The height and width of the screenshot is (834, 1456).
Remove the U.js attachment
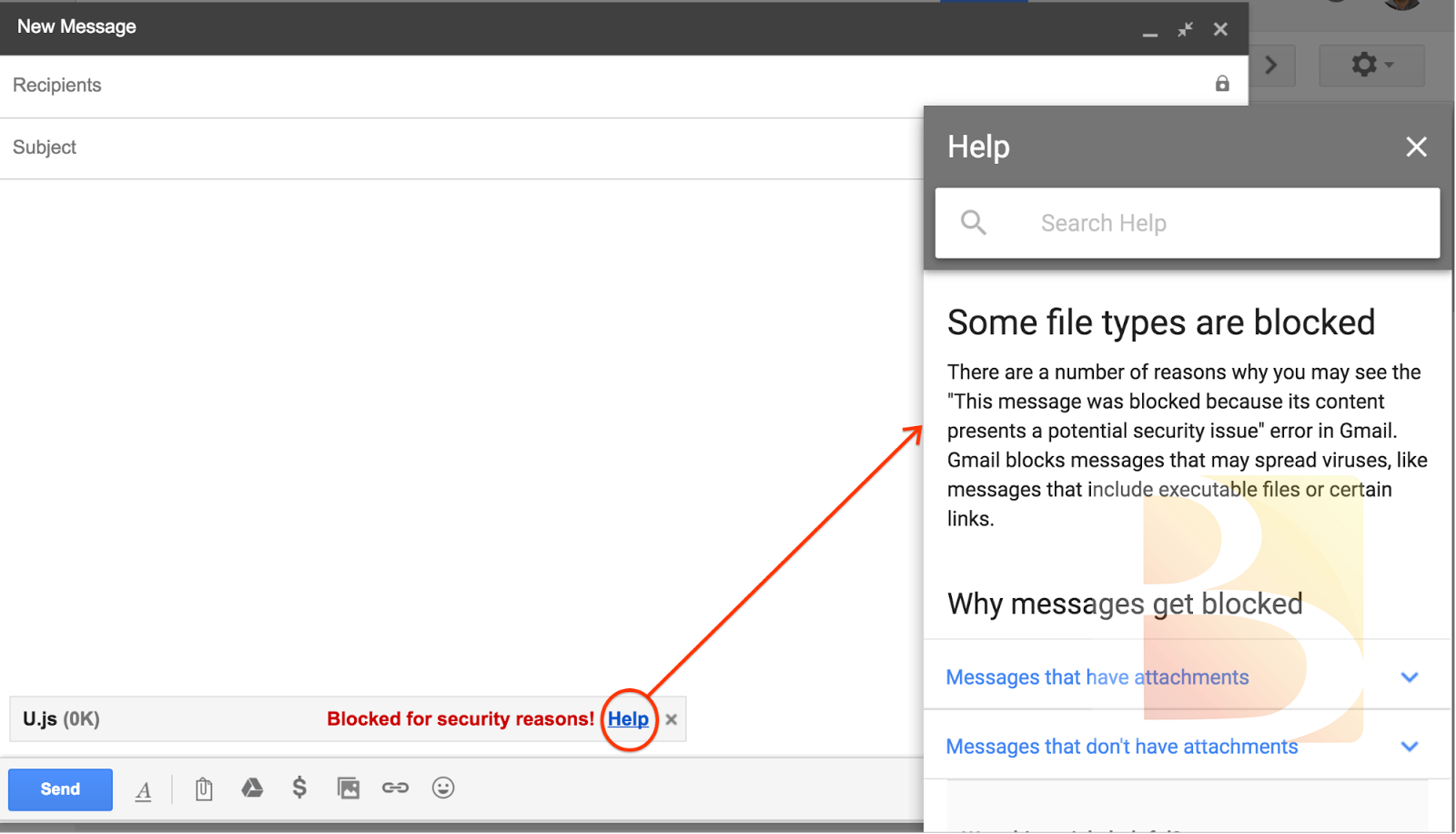pyautogui.click(x=671, y=719)
